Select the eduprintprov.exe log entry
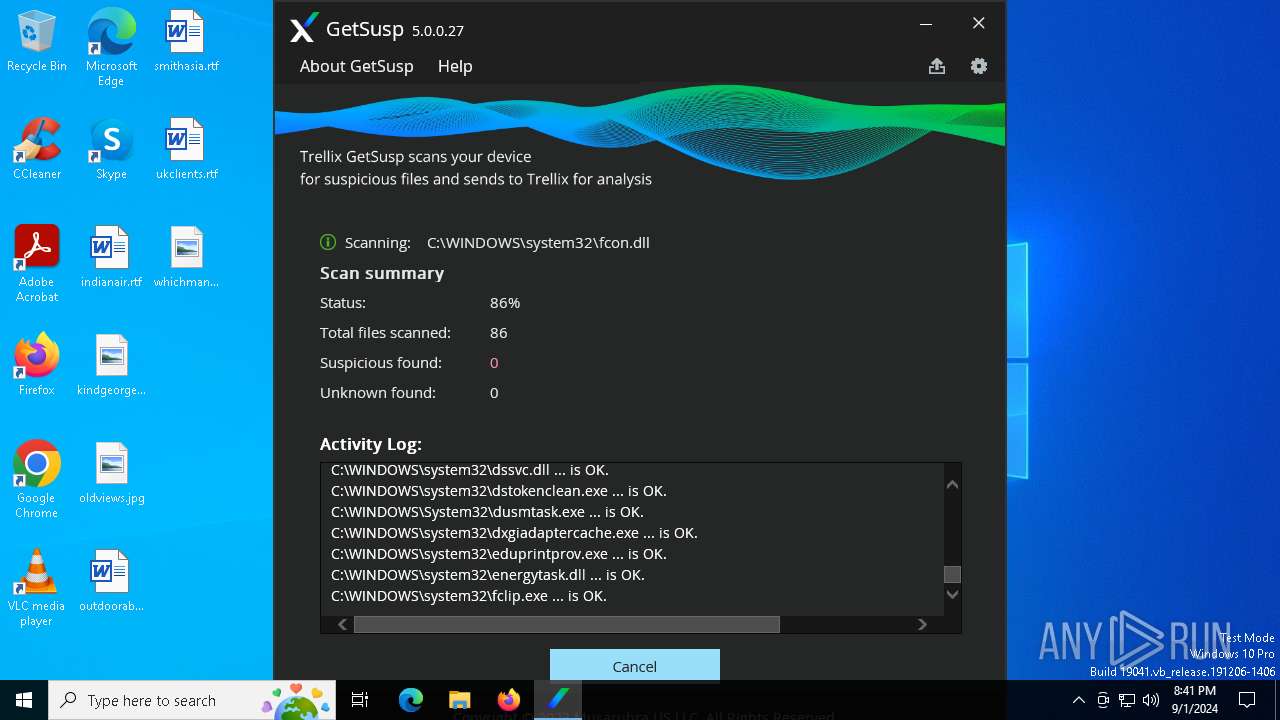1280x720 pixels. tap(499, 554)
